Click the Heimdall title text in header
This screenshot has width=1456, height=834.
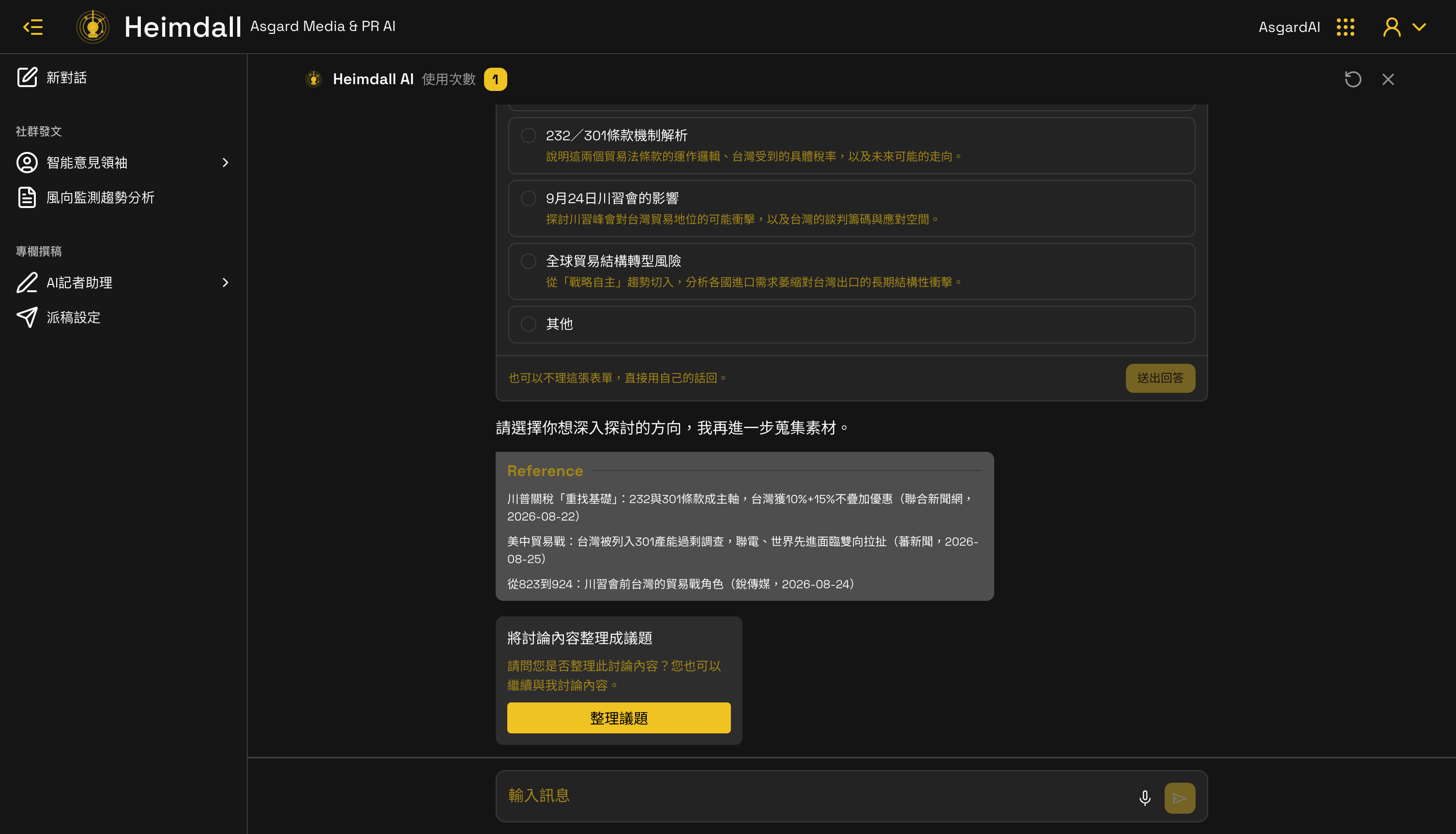183,27
